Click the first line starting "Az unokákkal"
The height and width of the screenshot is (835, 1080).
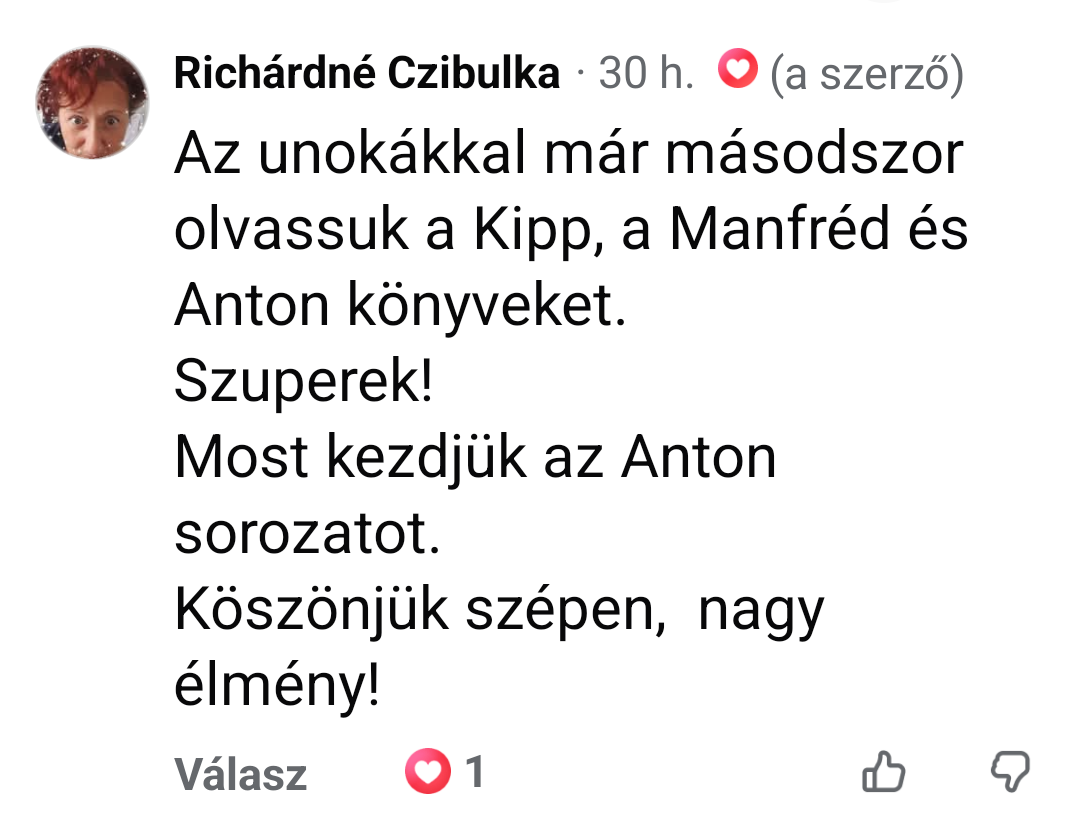point(569,153)
